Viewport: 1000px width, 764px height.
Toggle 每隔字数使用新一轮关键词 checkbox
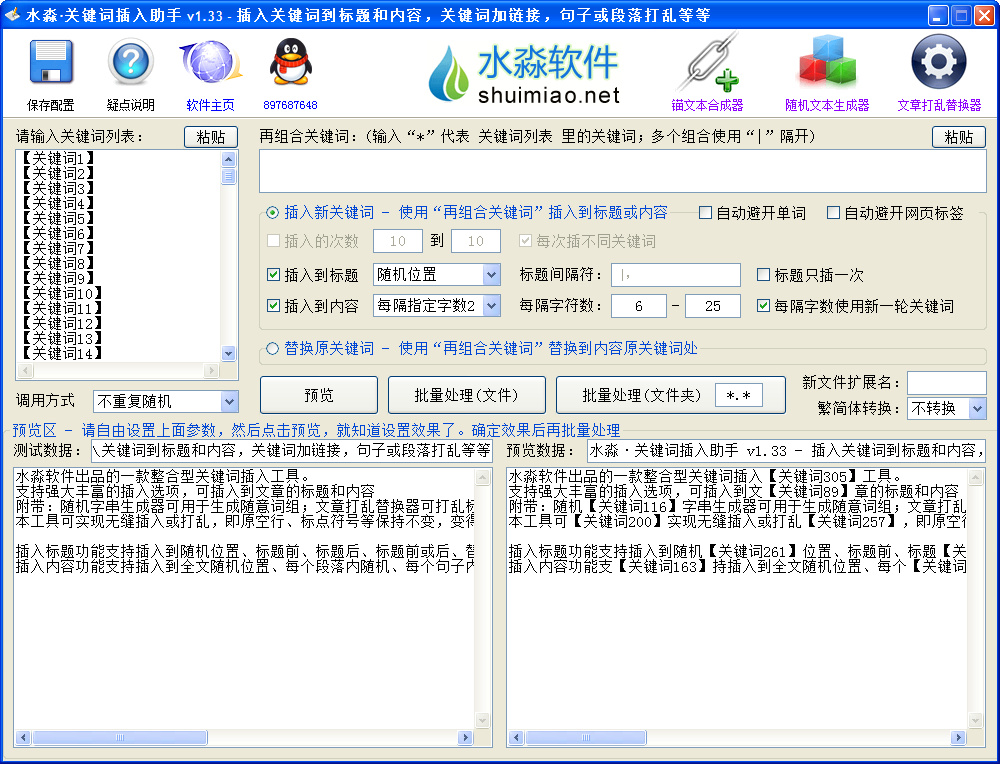pos(763,306)
